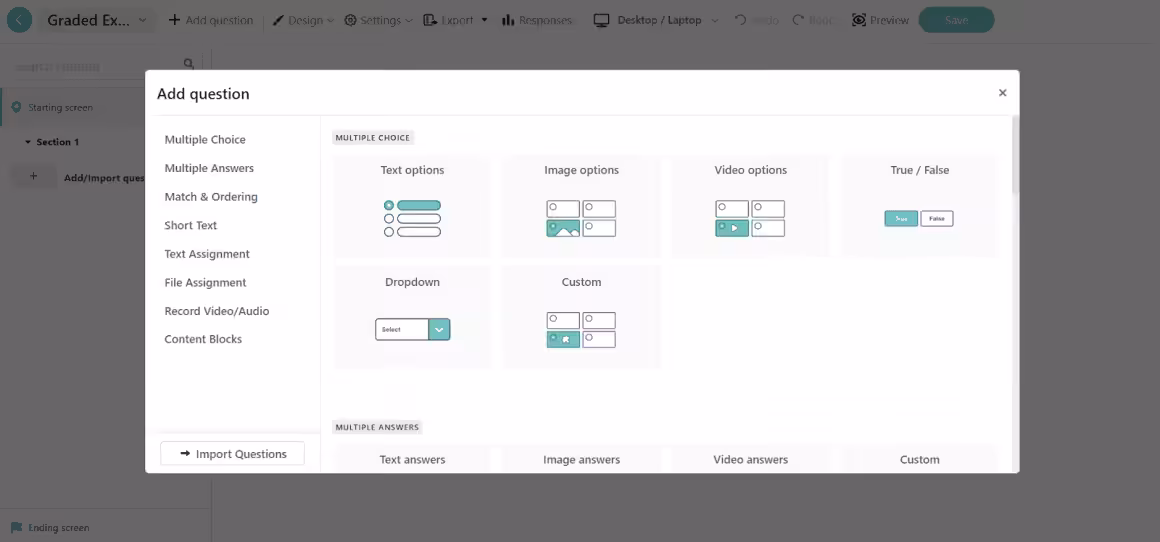The width and height of the screenshot is (1160, 542).
Task: Select Starting screen in sidebar
Action: 72,107
